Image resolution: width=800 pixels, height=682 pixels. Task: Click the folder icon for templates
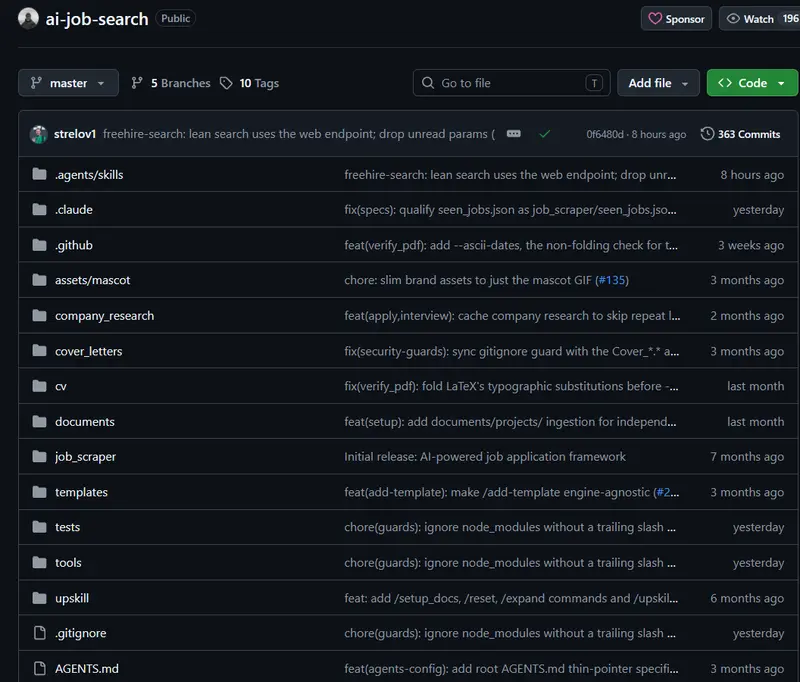[39, 492]
